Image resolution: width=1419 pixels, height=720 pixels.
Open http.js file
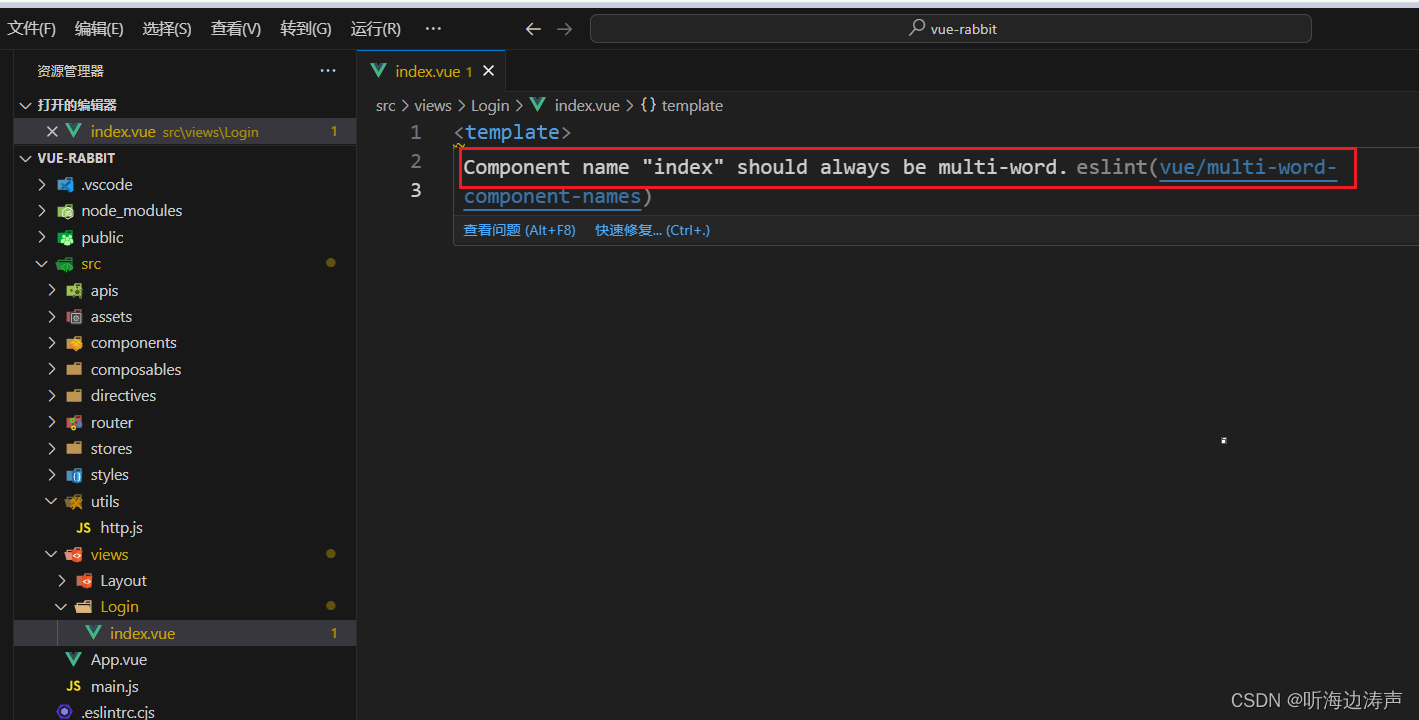121,528
